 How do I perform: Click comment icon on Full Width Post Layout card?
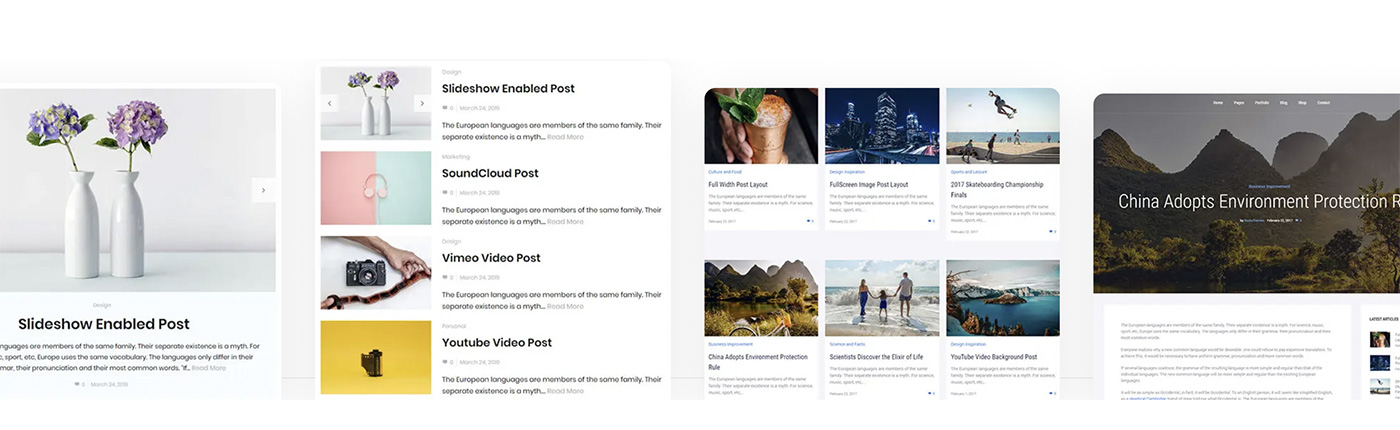coord(808,221)
